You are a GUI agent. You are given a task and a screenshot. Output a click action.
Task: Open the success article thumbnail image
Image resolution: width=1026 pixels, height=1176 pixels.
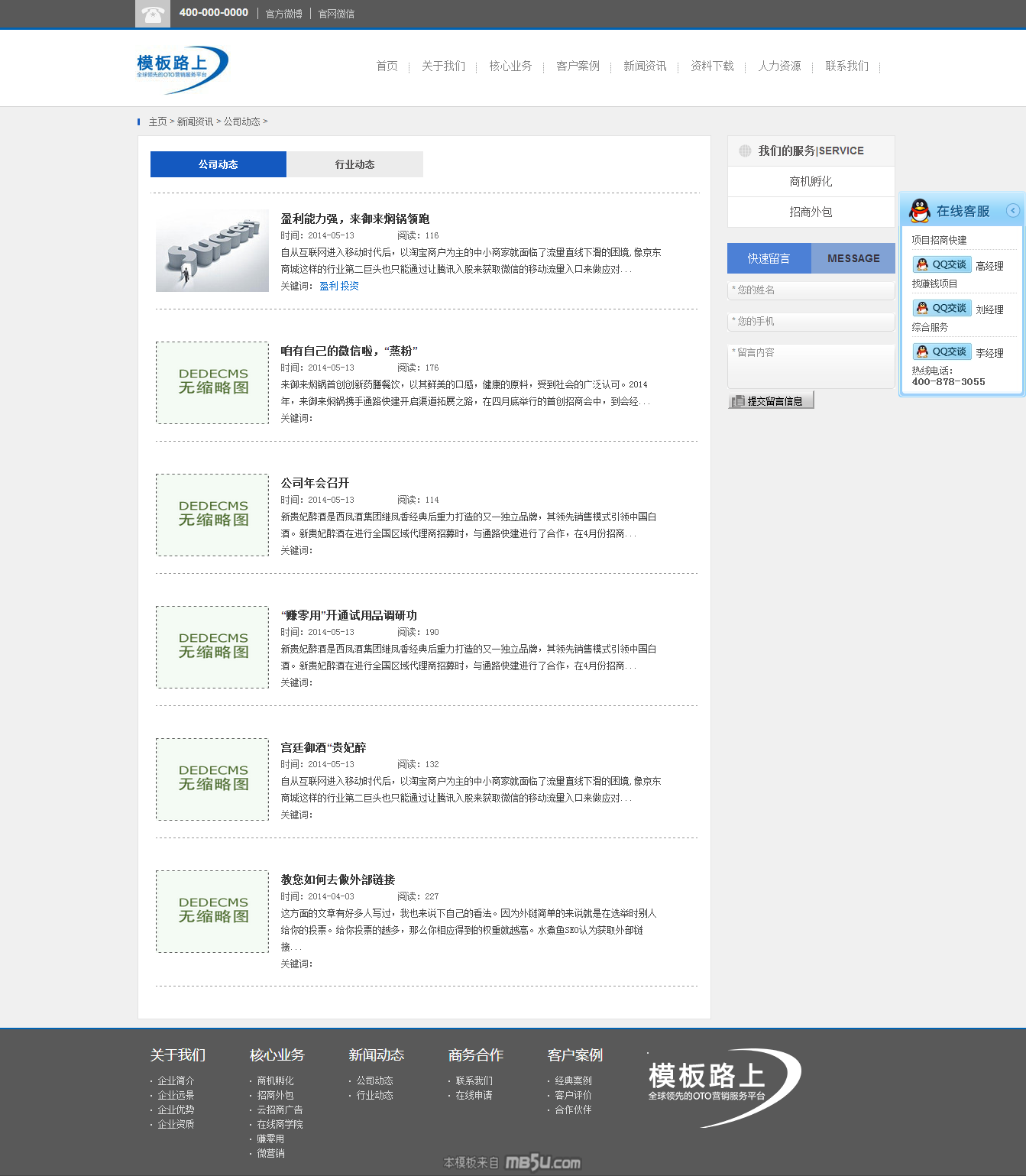click(x=212, y=251)
